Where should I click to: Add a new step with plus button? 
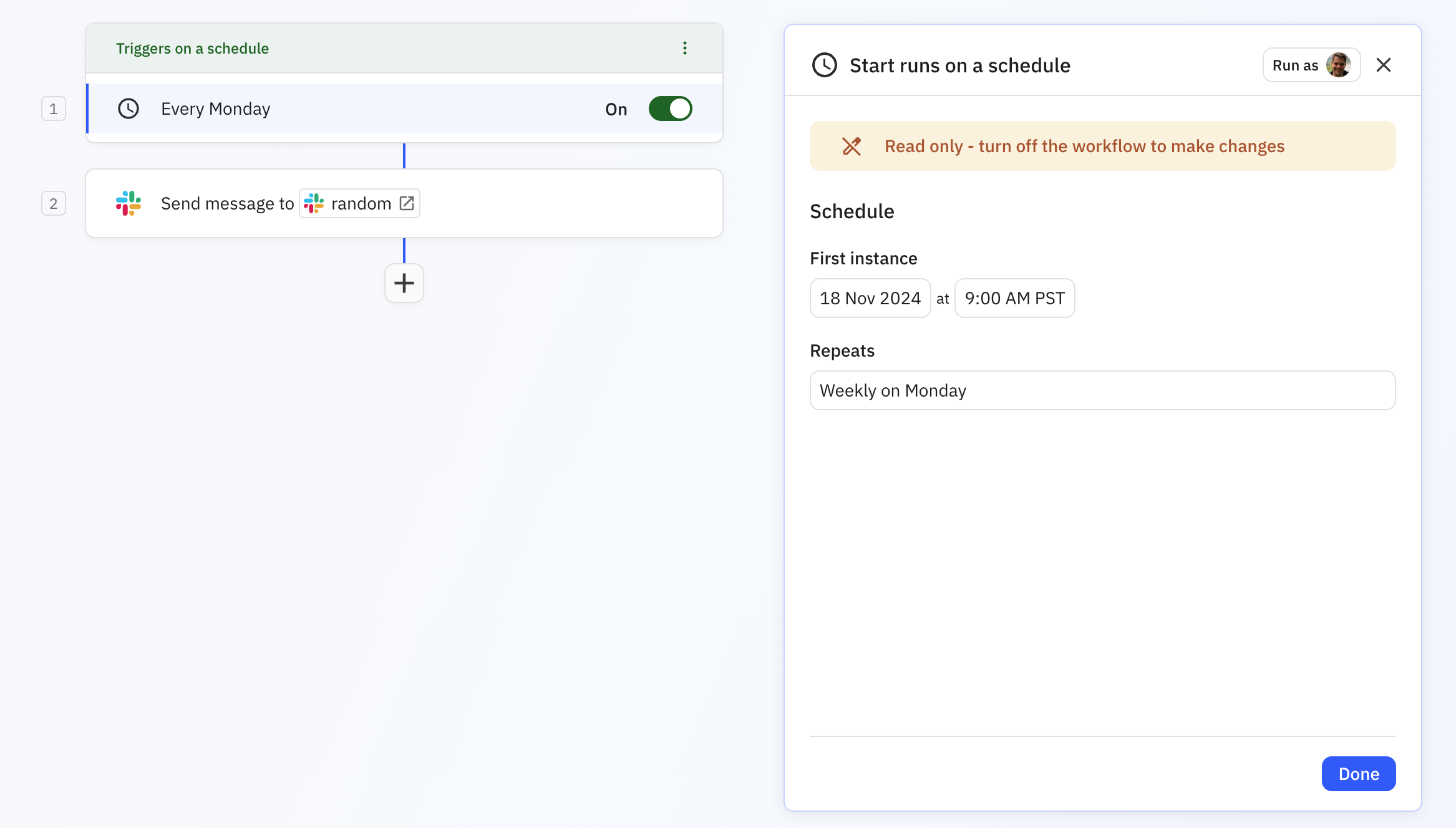[404, 283]
